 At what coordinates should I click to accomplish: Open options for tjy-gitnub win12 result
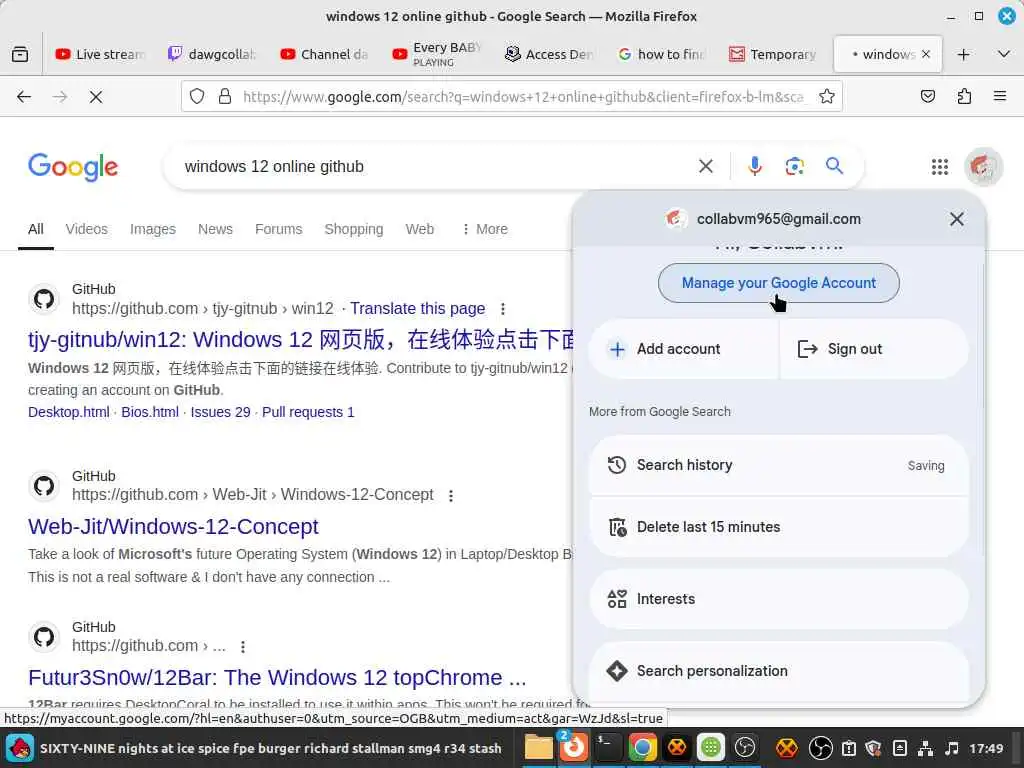[x=502, y=309]
